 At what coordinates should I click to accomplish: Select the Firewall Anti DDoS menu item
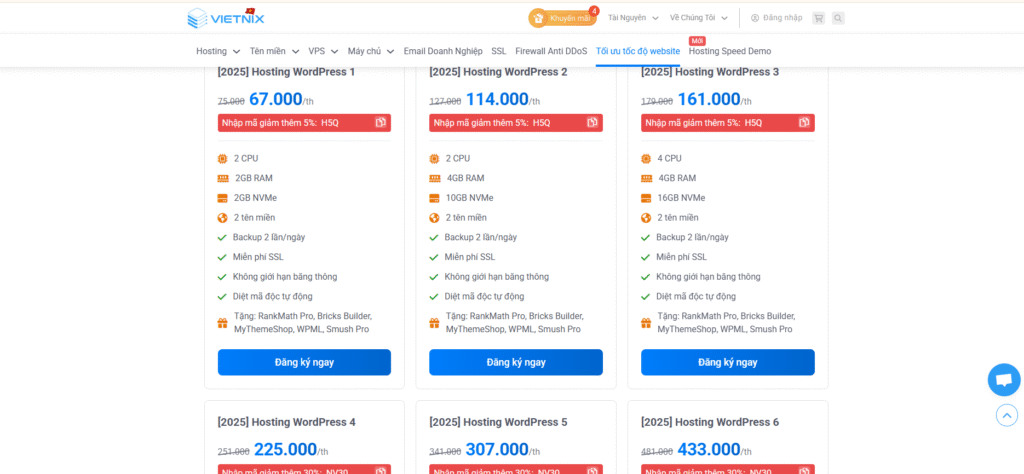(x=551, y=51)
